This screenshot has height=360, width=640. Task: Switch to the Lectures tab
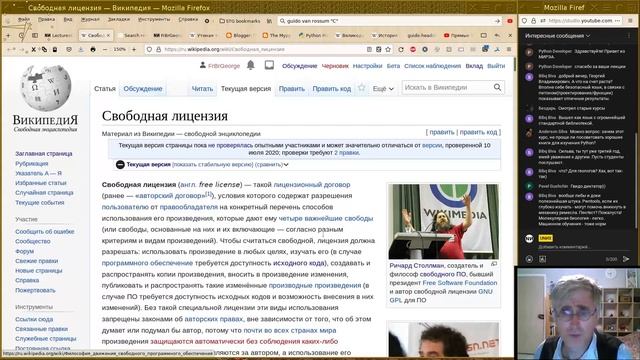click(58, 36)
